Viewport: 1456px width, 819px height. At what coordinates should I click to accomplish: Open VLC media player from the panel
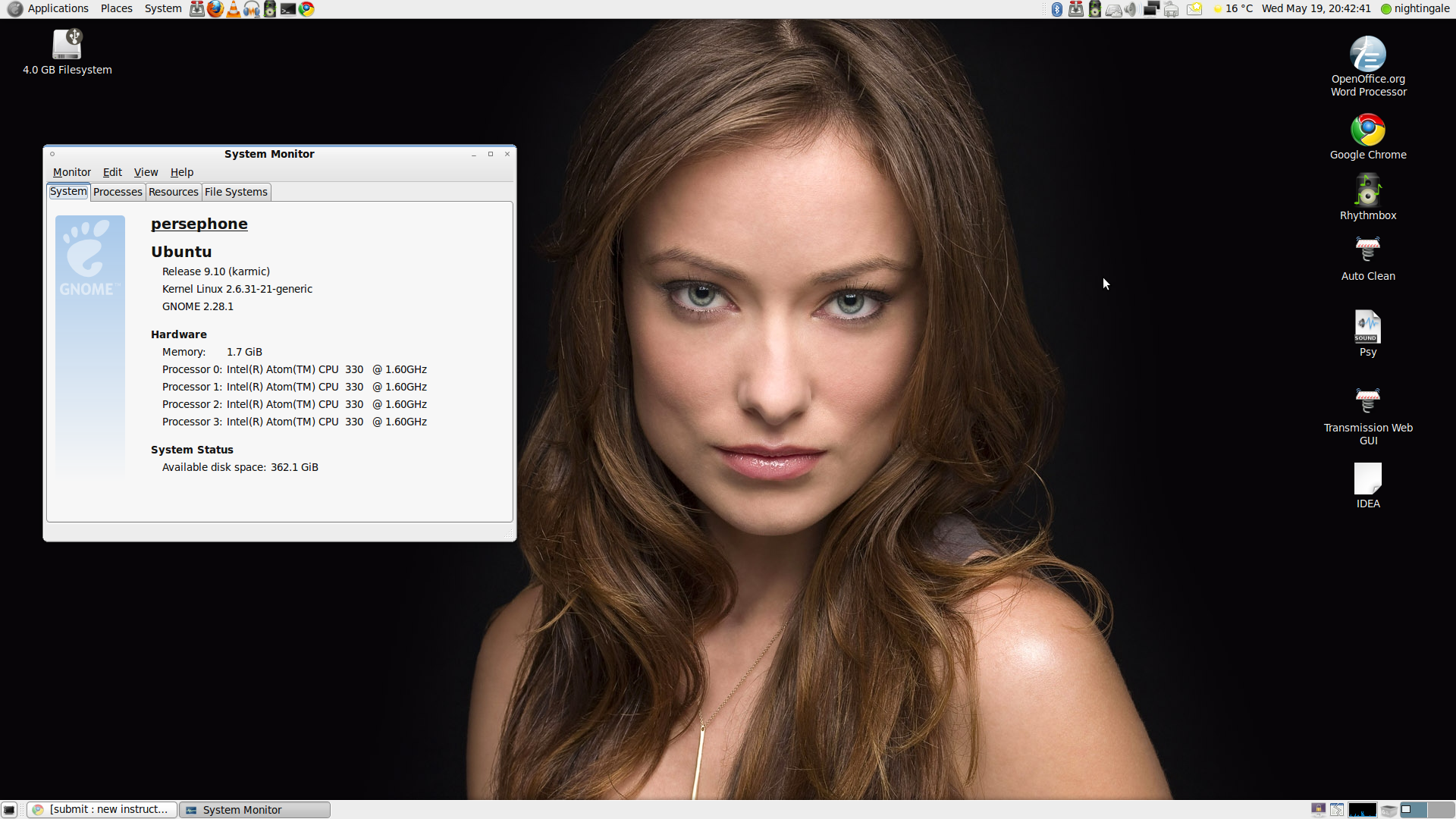(235, 8)
